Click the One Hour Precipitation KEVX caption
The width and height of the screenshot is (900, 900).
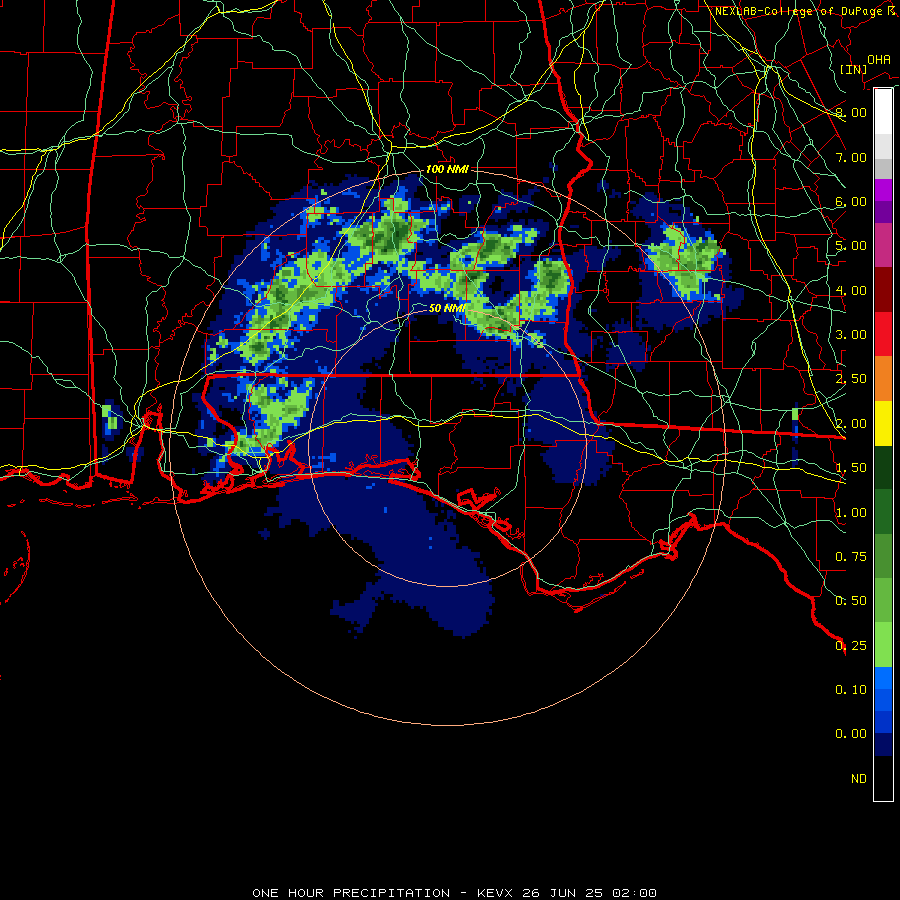click(x=454, y=893)
